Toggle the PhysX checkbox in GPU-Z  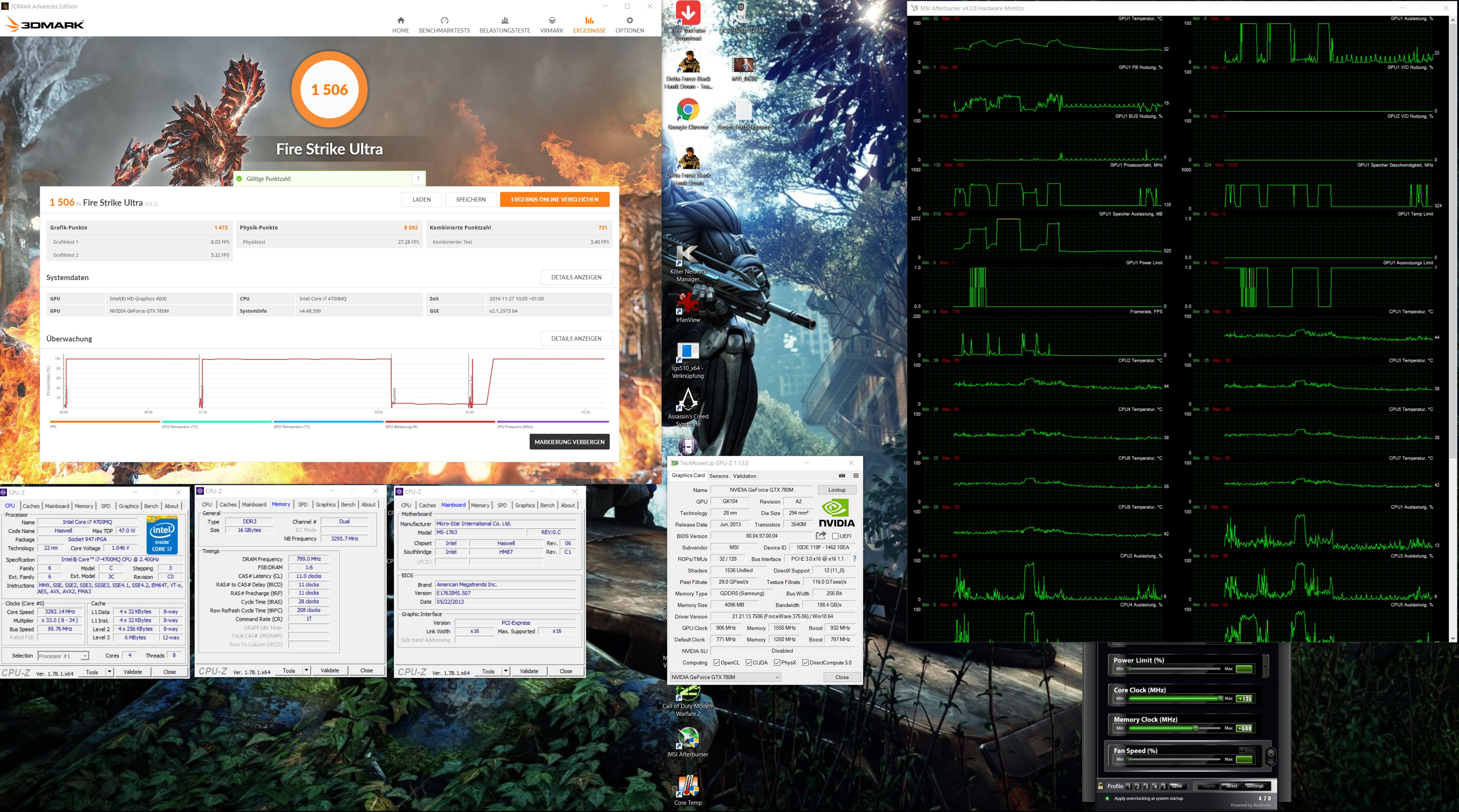(777, 663)
